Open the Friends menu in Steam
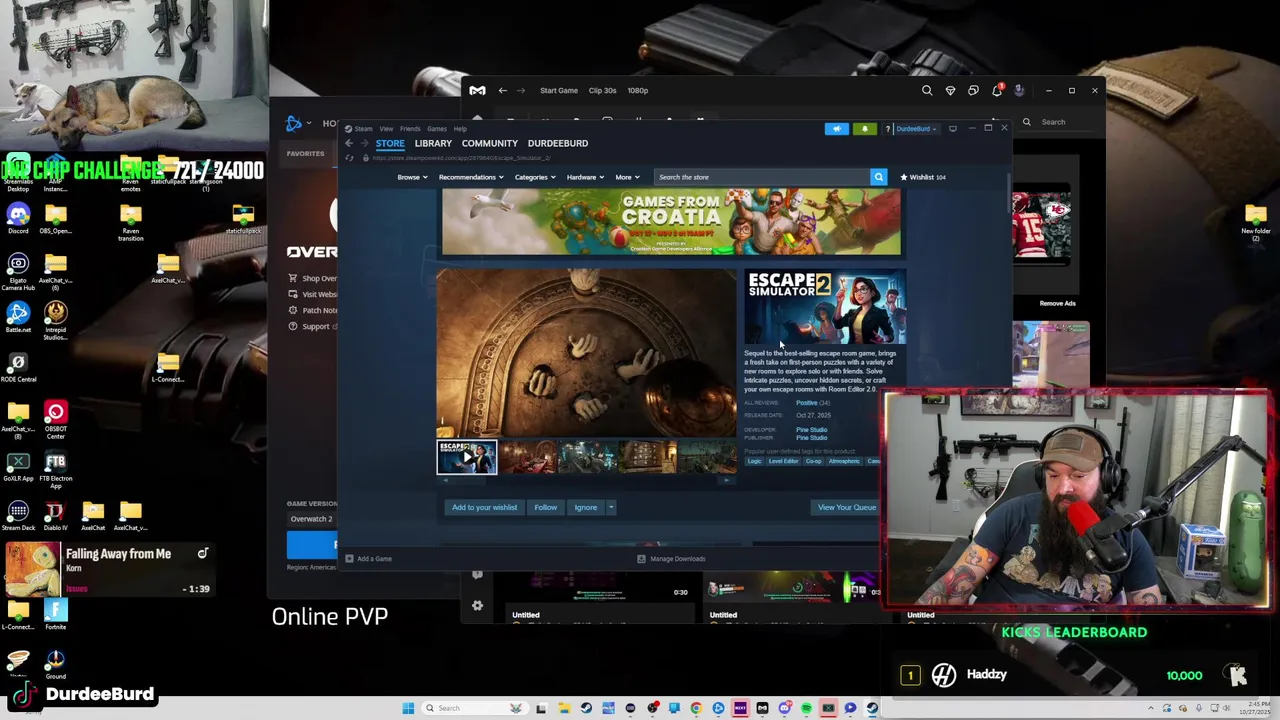The width and height of the screenshot is (1280, 720). pos(410,129)
